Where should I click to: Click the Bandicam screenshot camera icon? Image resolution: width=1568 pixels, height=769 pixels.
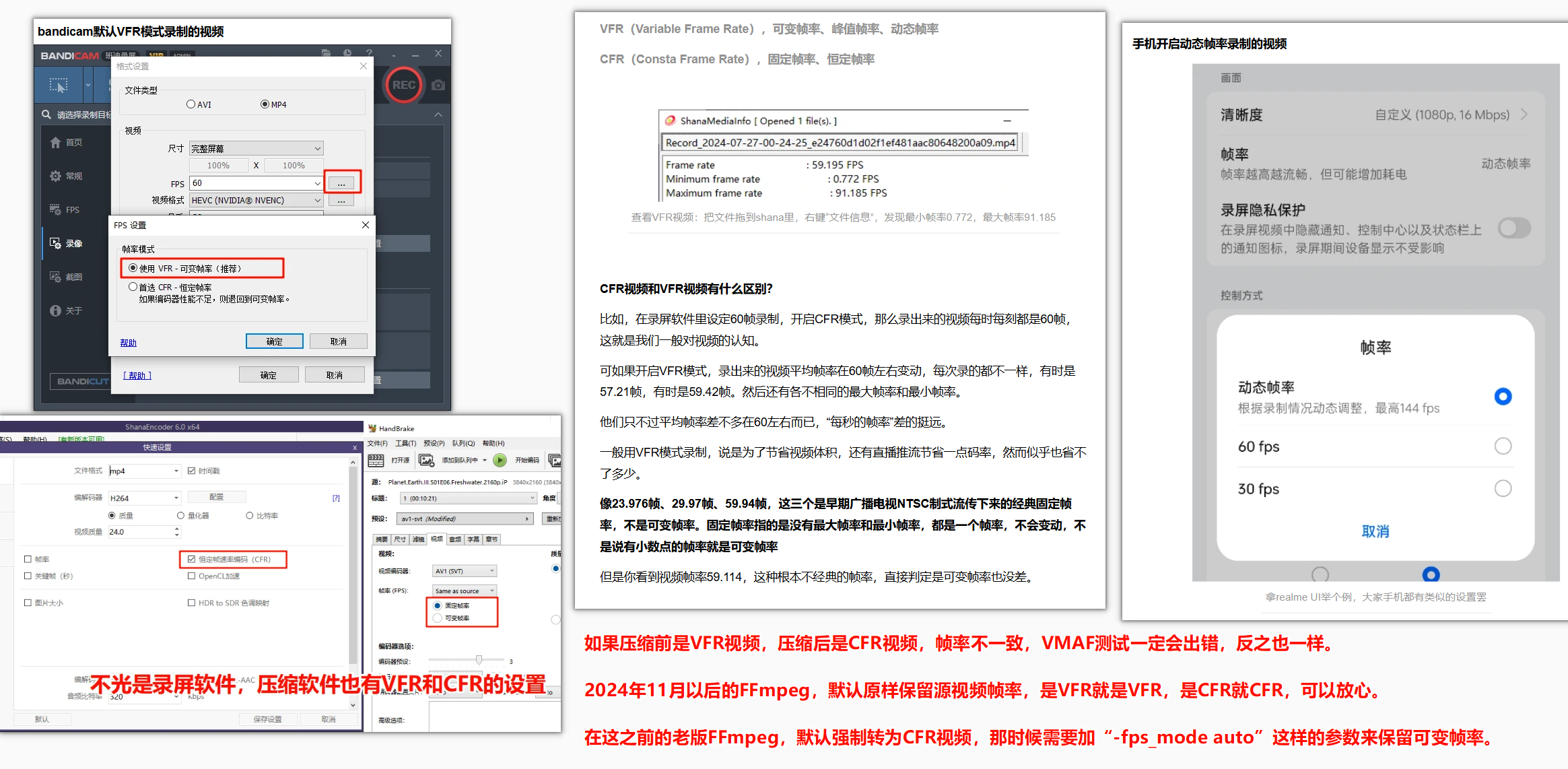[438, 85]
